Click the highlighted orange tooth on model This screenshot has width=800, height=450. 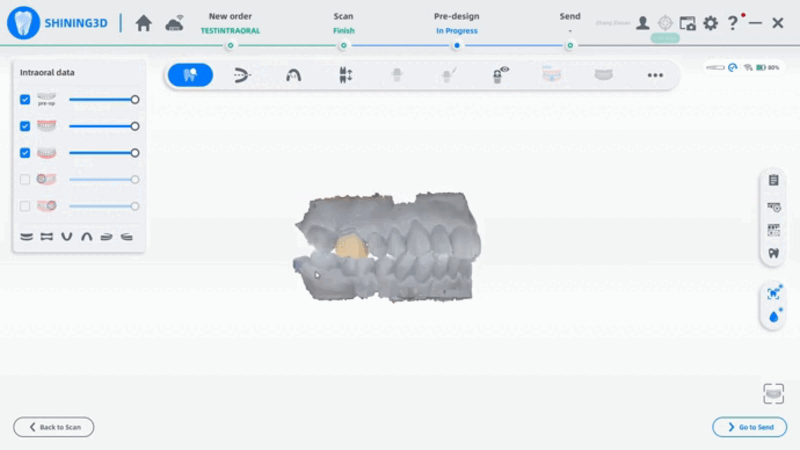(351, 246)
